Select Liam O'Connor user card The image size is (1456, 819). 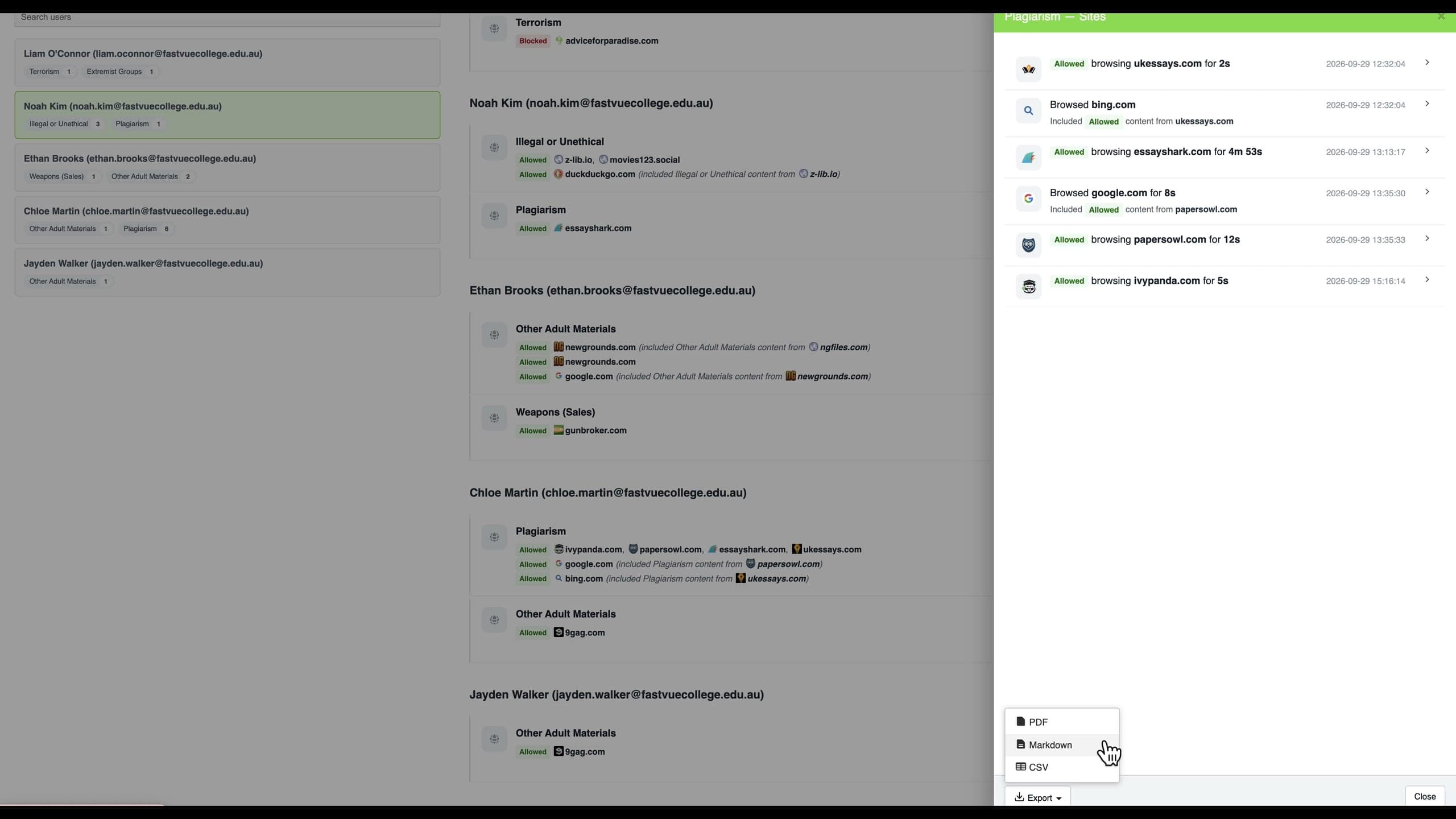click(227, 63)
